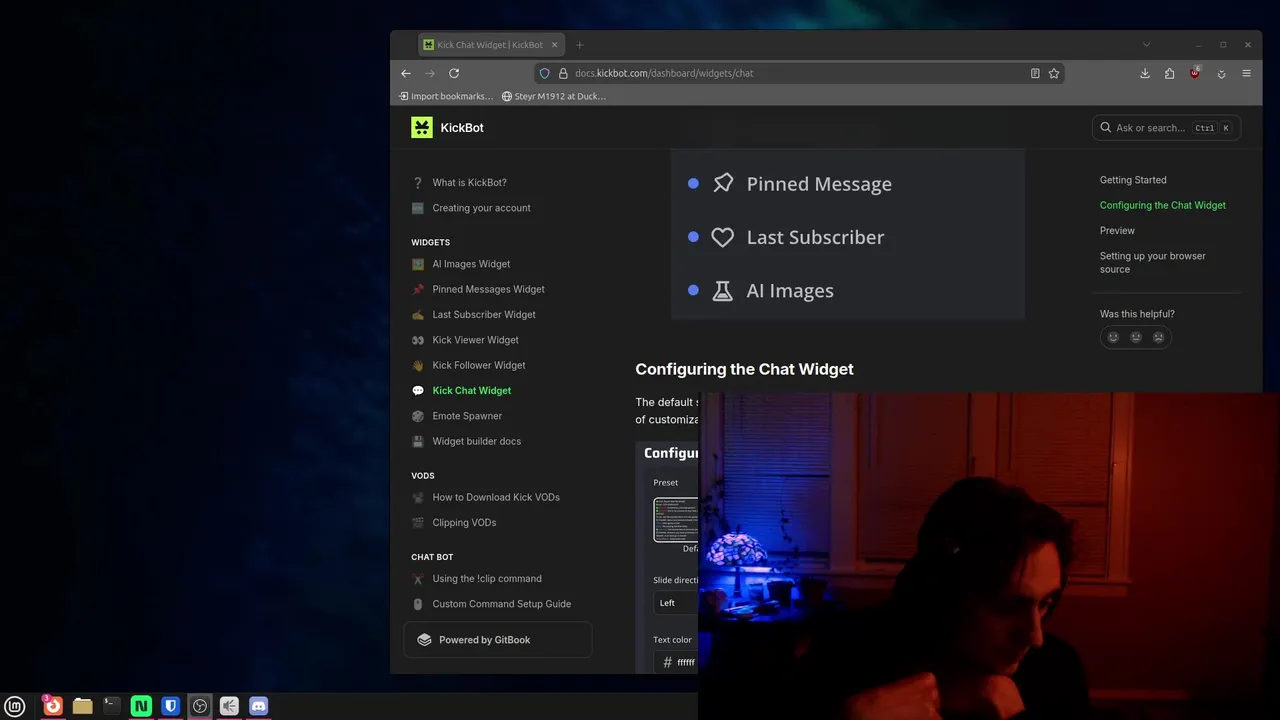
Task: Open Last Subscriber Widget docs page
Action: click(484, 315)
